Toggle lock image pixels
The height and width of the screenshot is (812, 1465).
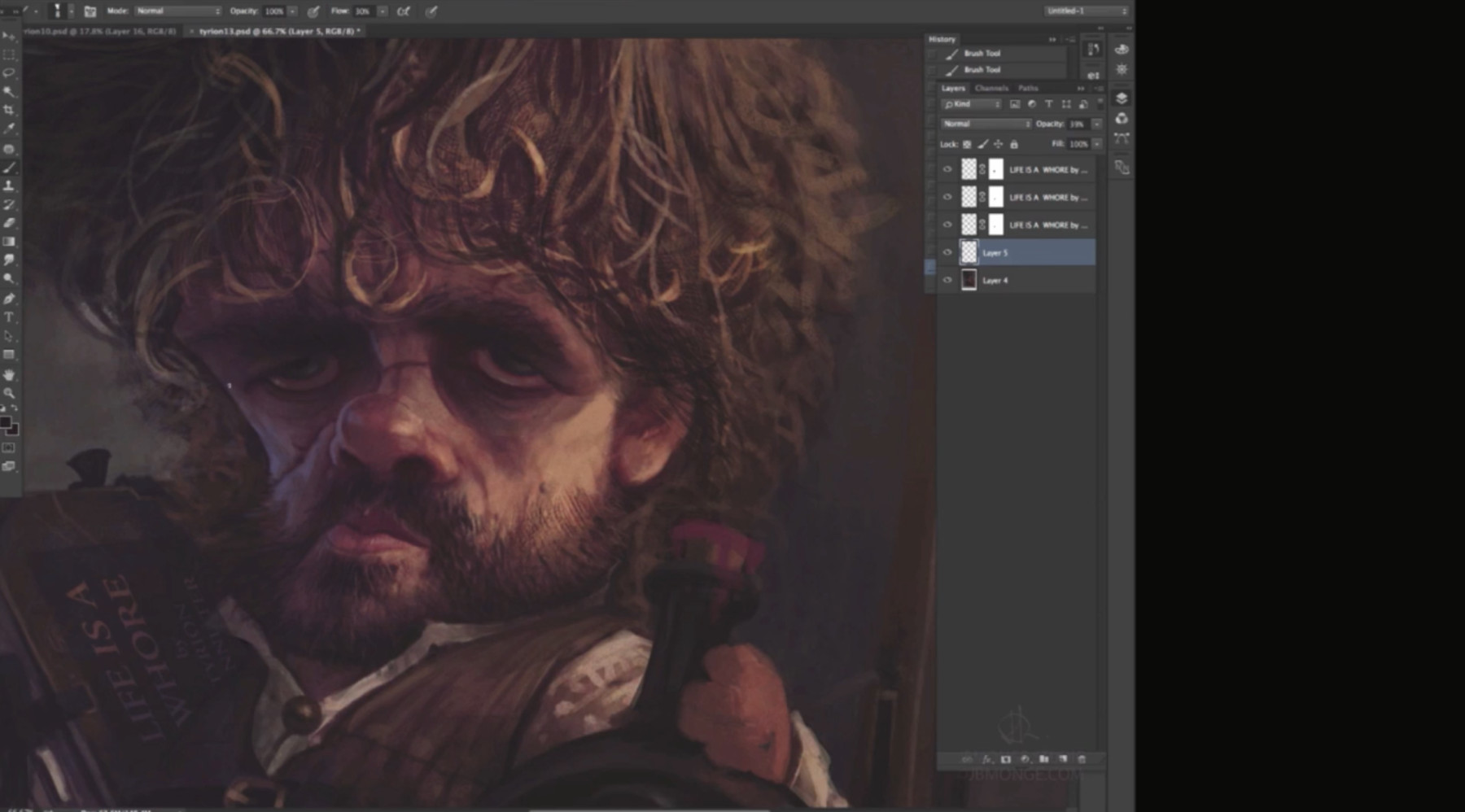(982, 144)
